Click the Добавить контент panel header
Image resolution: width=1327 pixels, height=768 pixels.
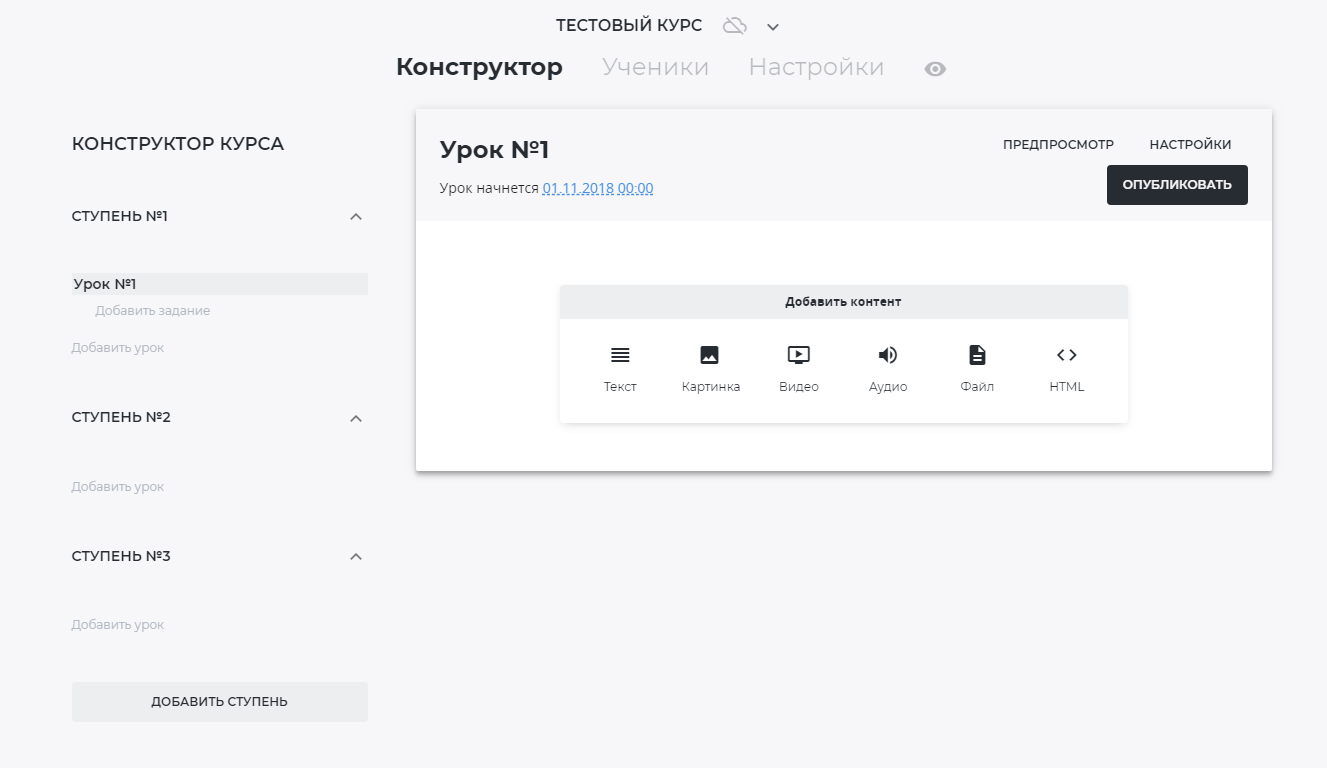(844, 302)
